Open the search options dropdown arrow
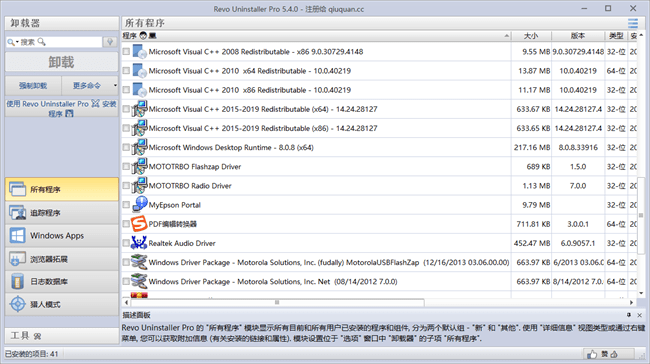This screenshot has width=650, height=364. 17,42
